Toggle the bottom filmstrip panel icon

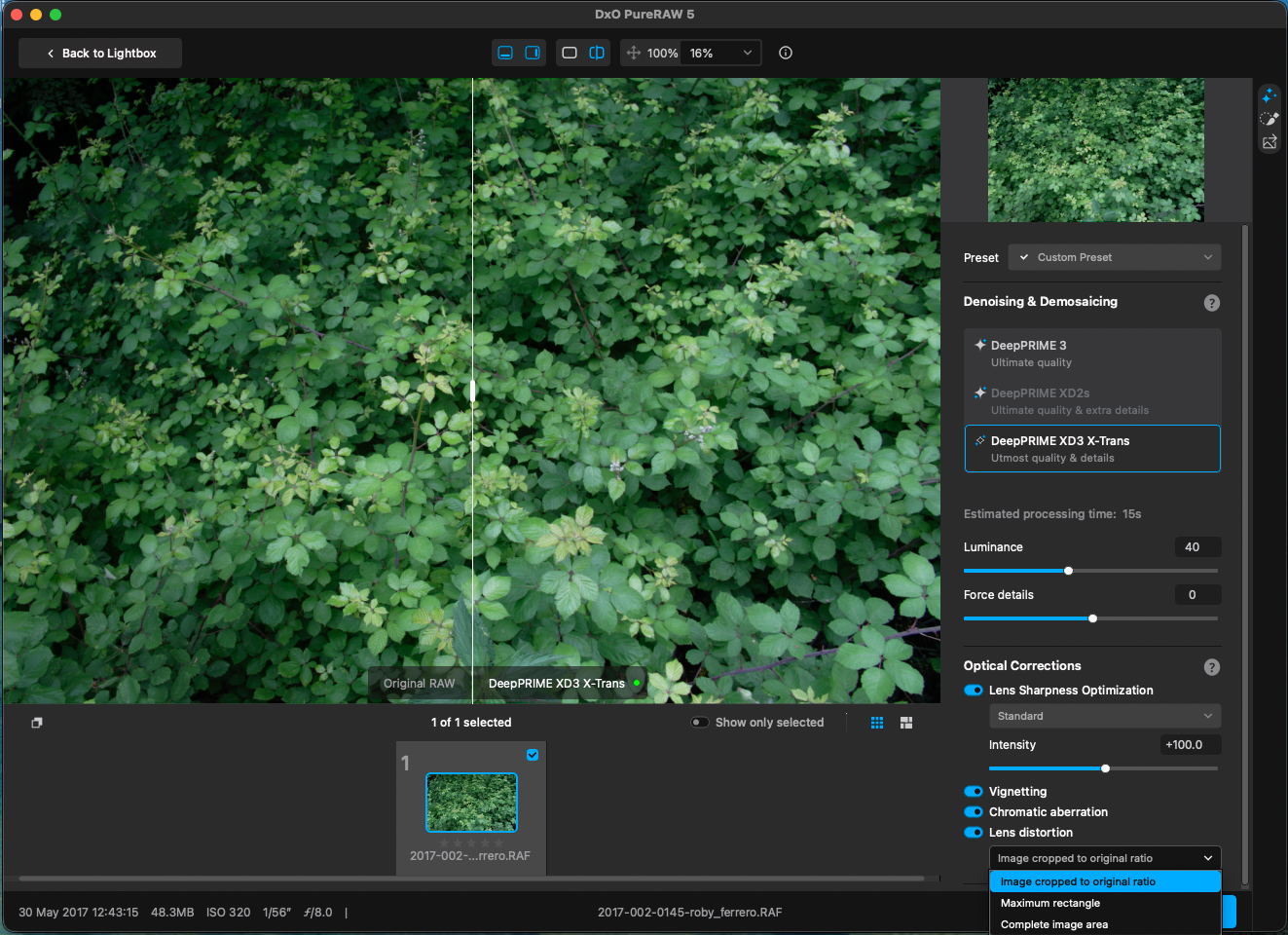[x=505, y=53]
